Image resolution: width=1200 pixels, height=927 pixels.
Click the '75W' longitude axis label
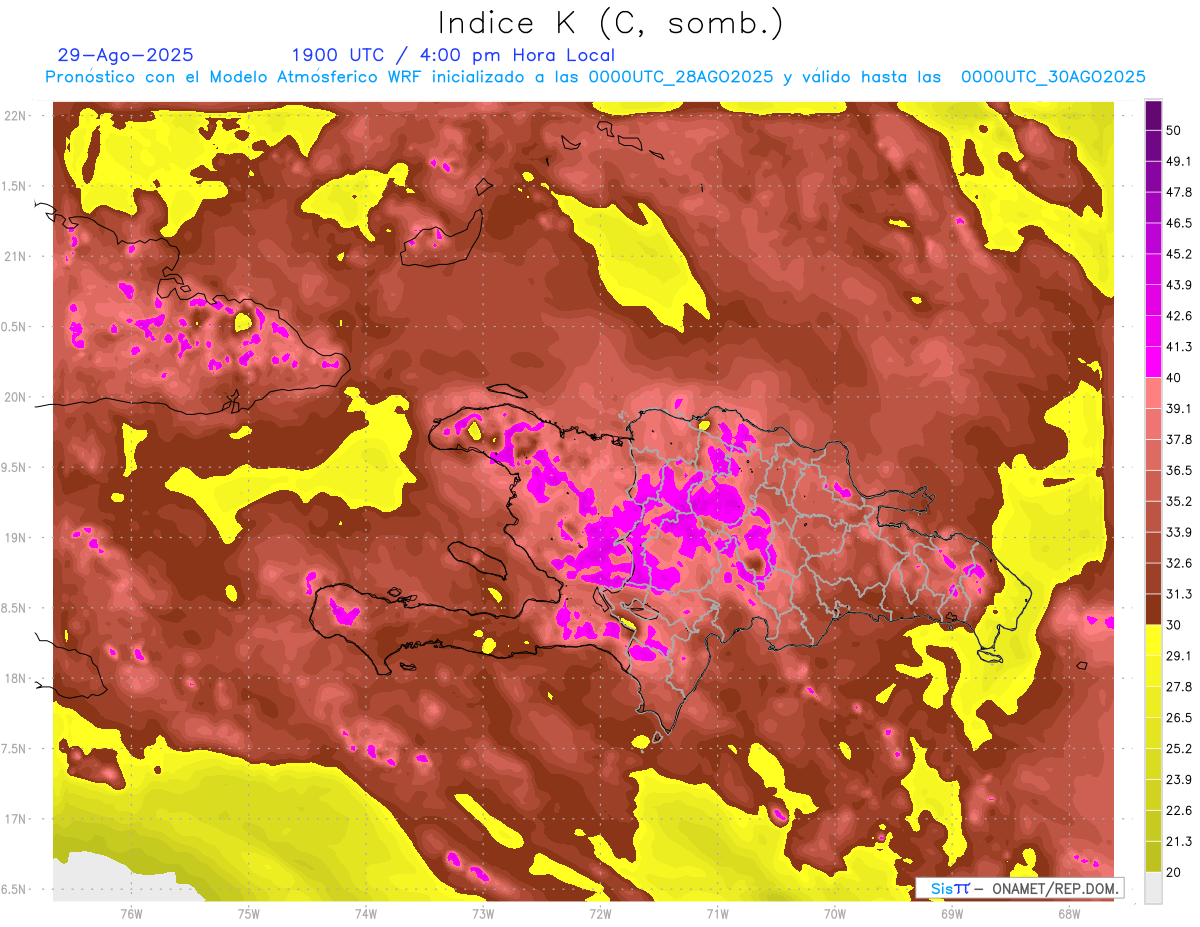(248, 913)
